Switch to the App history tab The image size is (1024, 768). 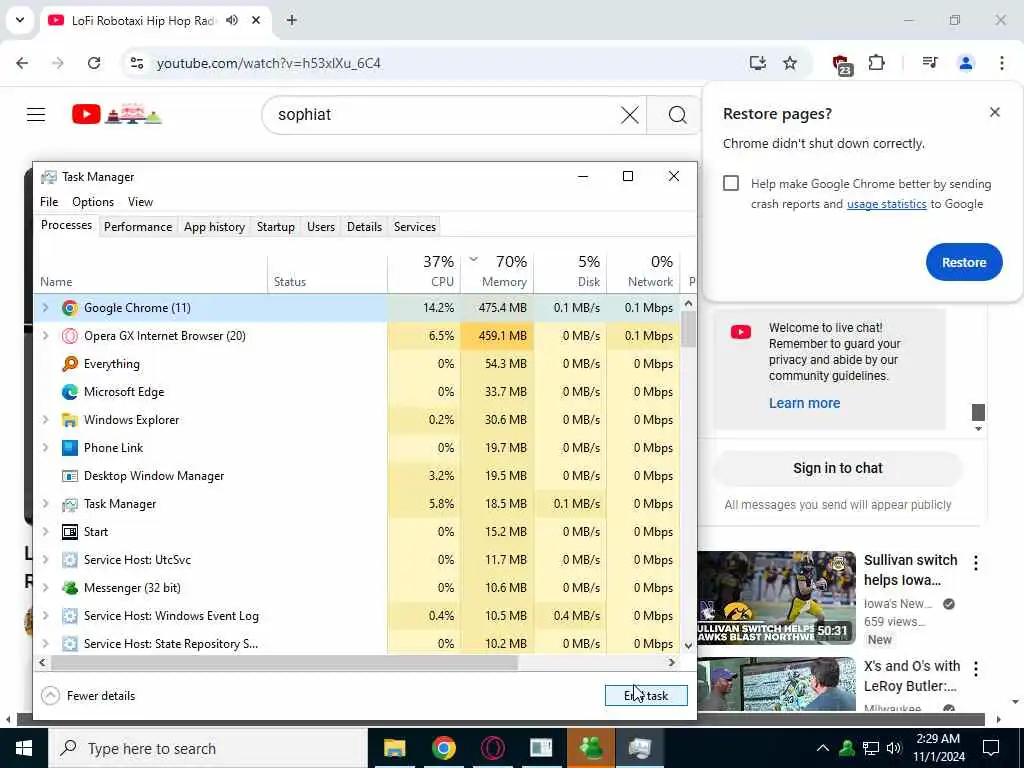[214, 227]
